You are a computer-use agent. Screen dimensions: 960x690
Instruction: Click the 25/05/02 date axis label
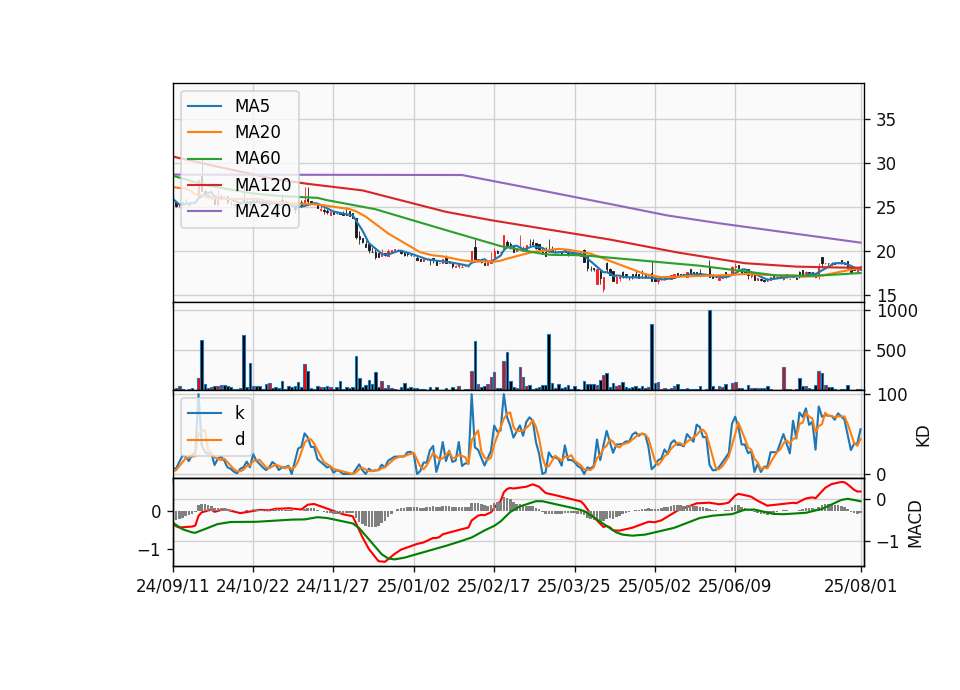[654, 586]
